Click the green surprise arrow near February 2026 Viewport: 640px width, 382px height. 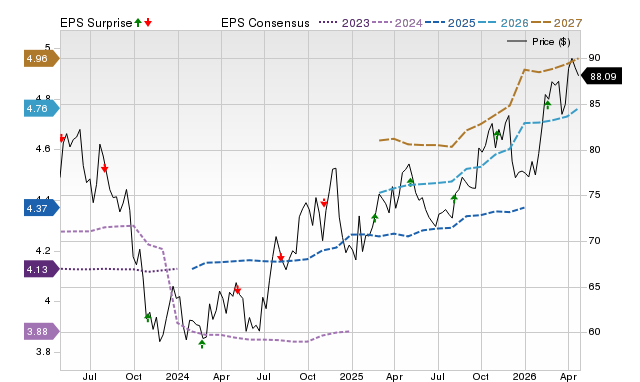click(548, 105)
